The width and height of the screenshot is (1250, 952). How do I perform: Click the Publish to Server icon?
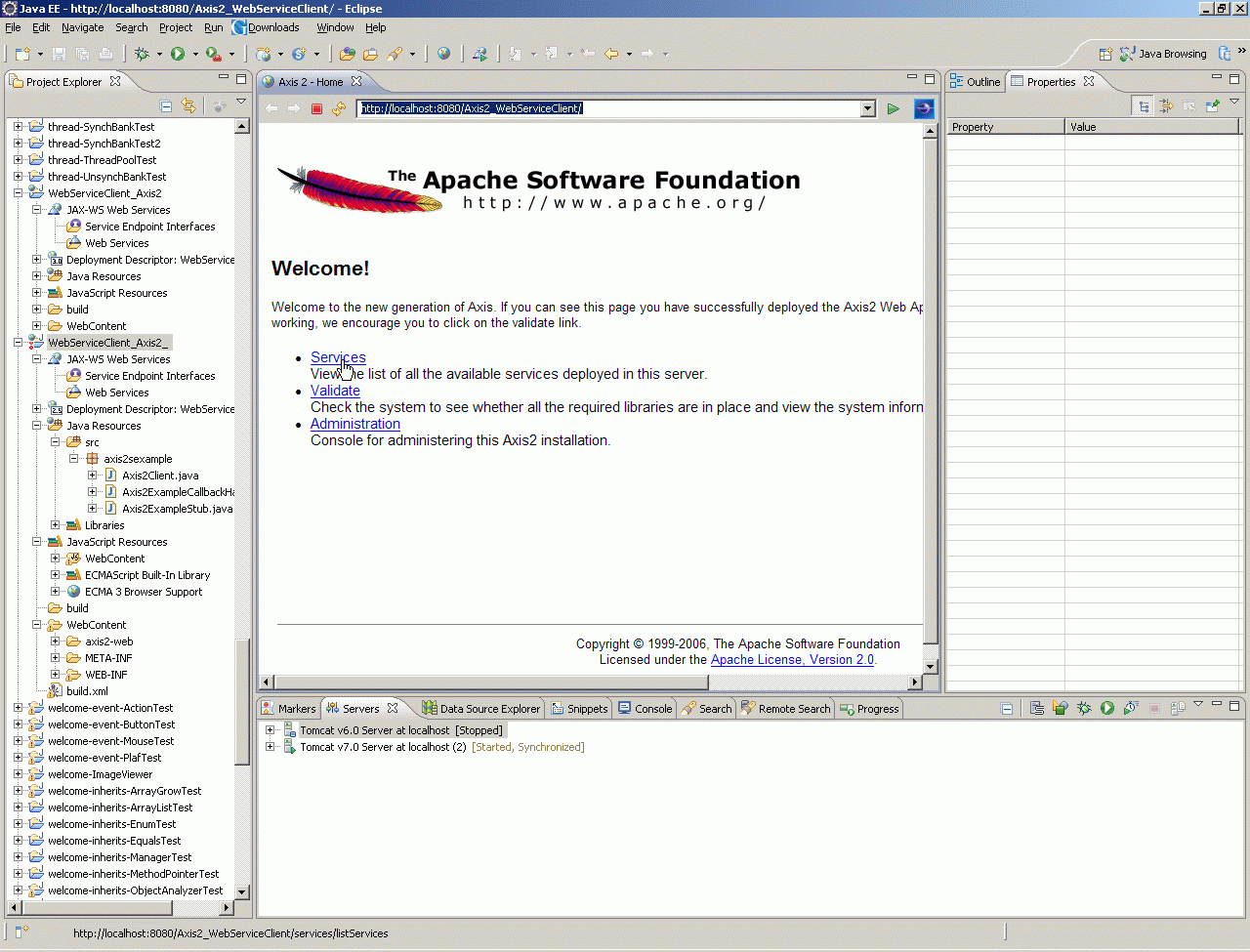(1178, 708)
